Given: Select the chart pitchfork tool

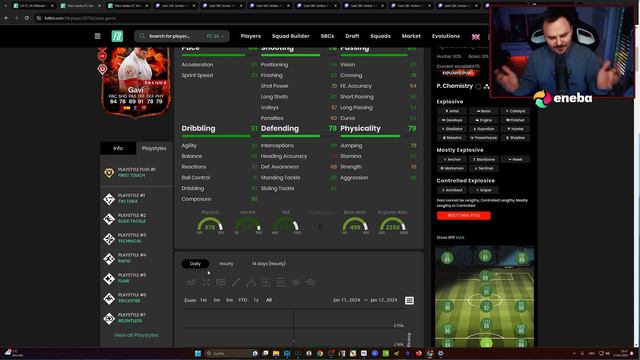Looking at the screenshot, I should tap(251, 282).
